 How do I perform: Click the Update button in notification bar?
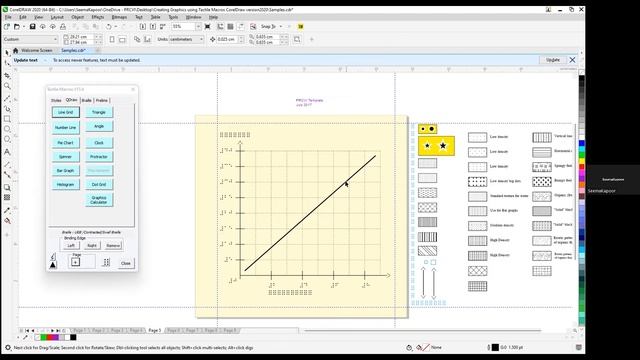(553, 60)
